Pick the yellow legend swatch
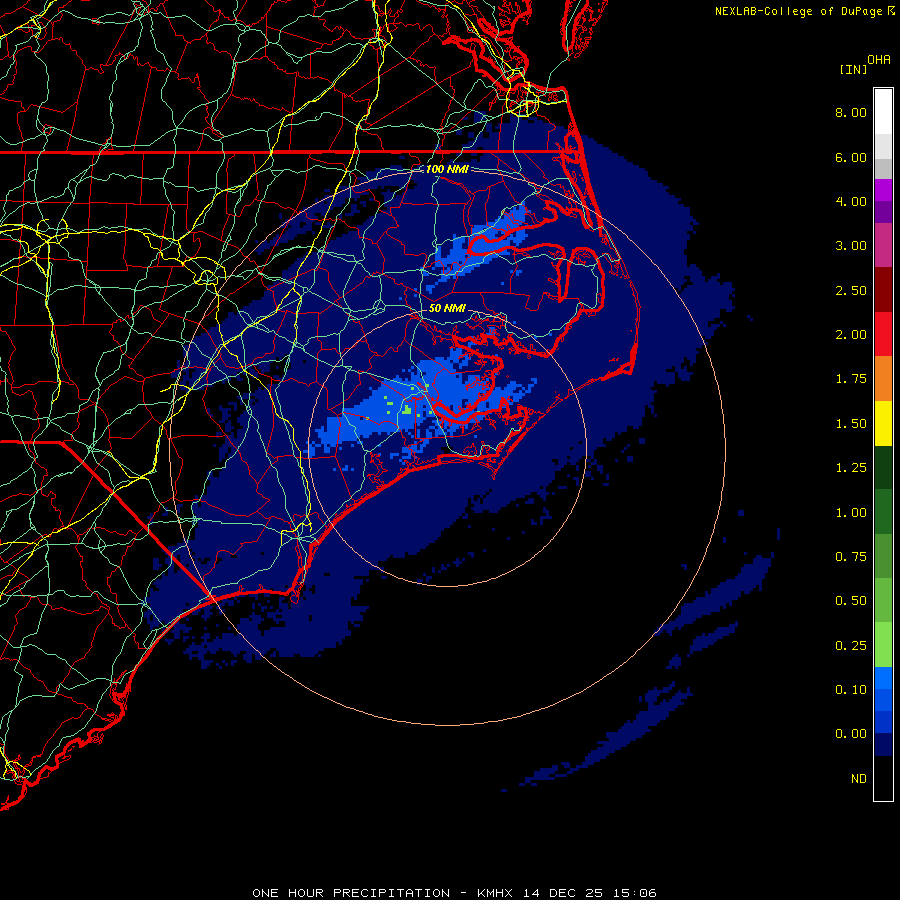 tap(883, 423)
